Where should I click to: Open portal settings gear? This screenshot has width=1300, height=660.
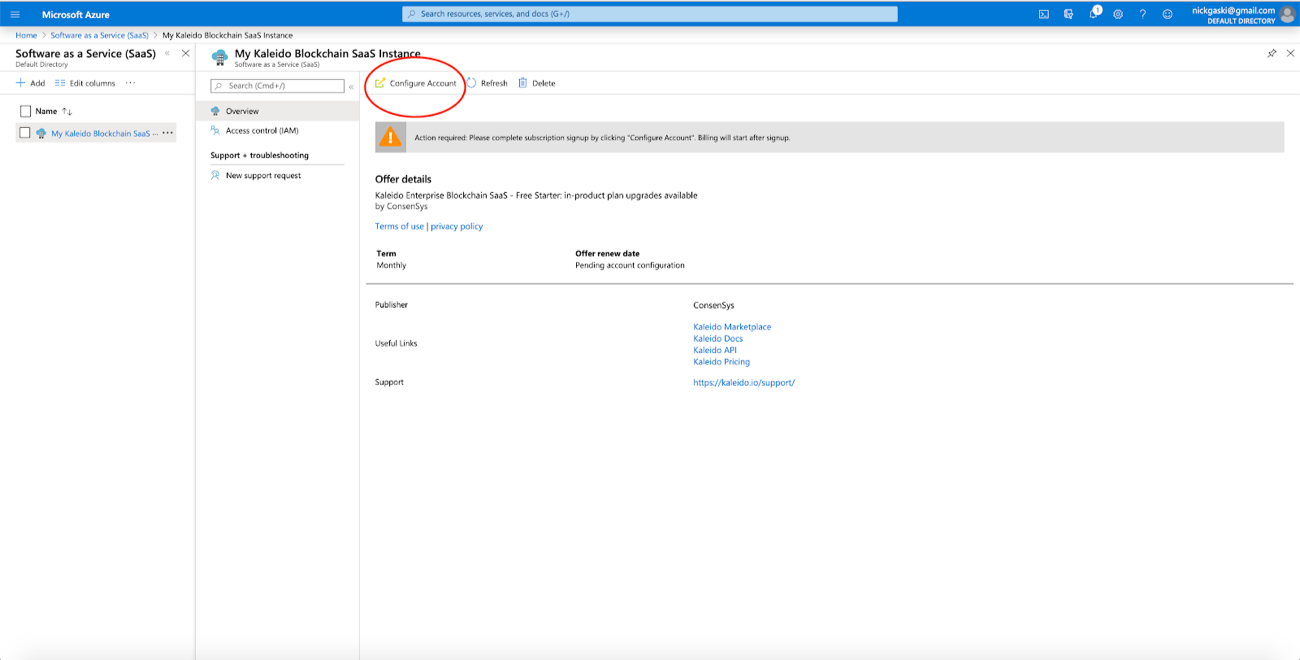[1118, 14]
